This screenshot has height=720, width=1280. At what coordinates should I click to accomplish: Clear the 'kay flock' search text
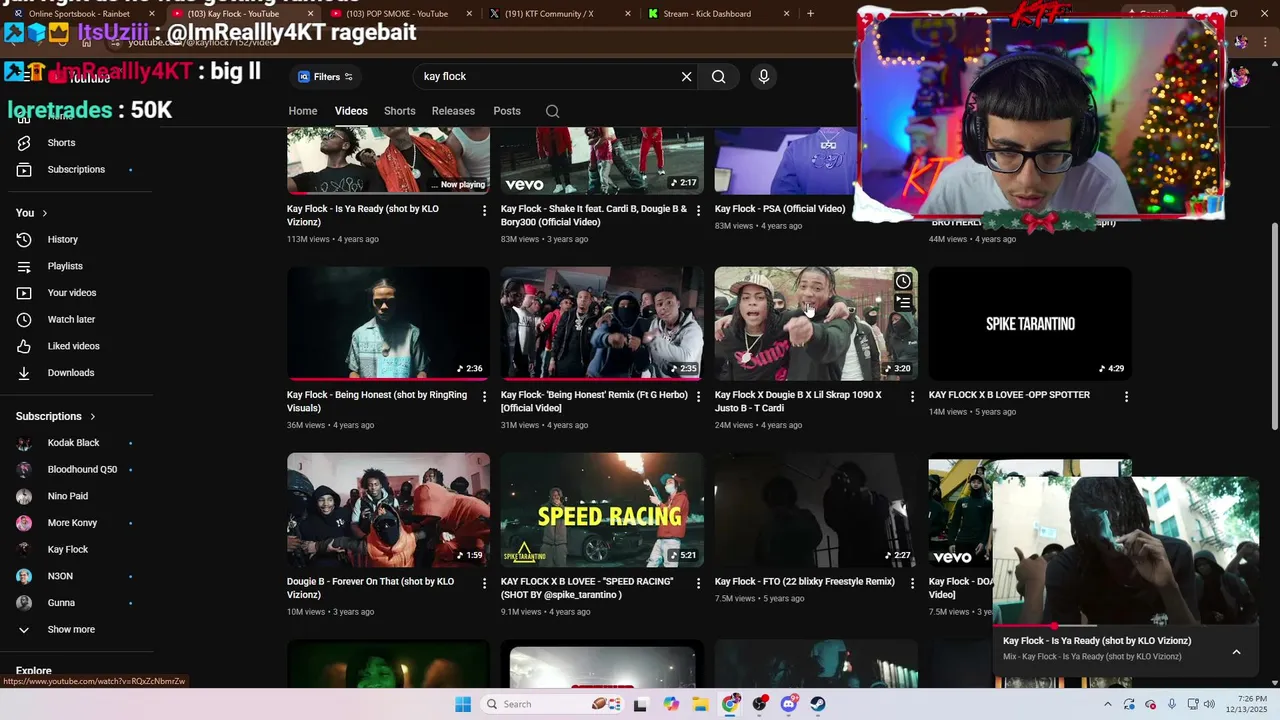pyautogui.click(x=686, y=77)
